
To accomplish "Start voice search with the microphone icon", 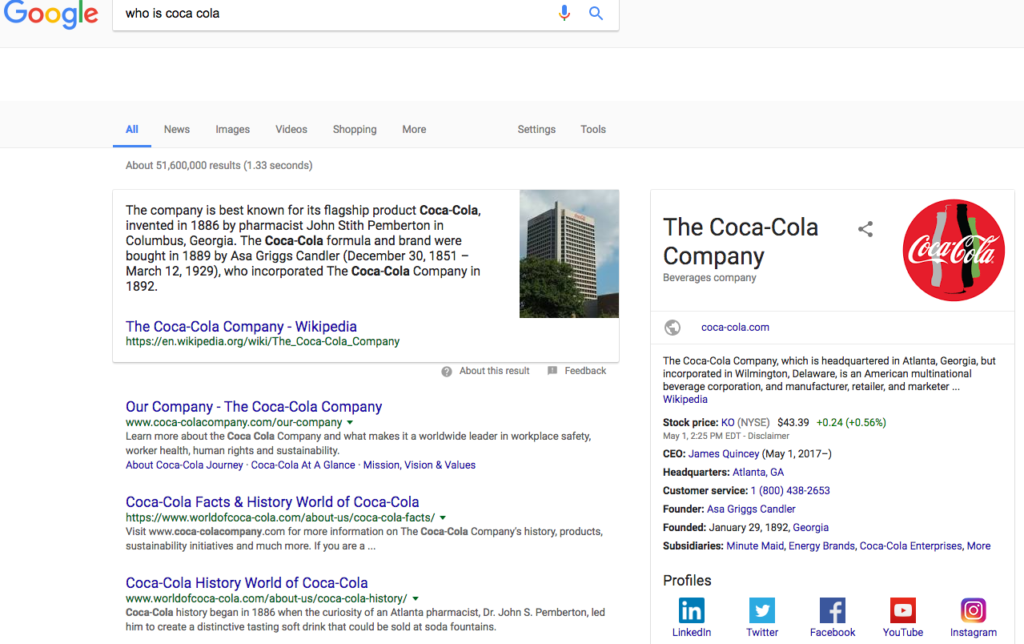I will click(x=564, y=13).
